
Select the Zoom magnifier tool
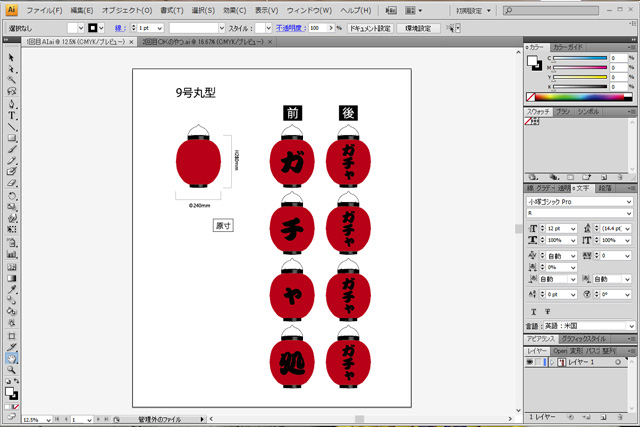pos(11,370)
